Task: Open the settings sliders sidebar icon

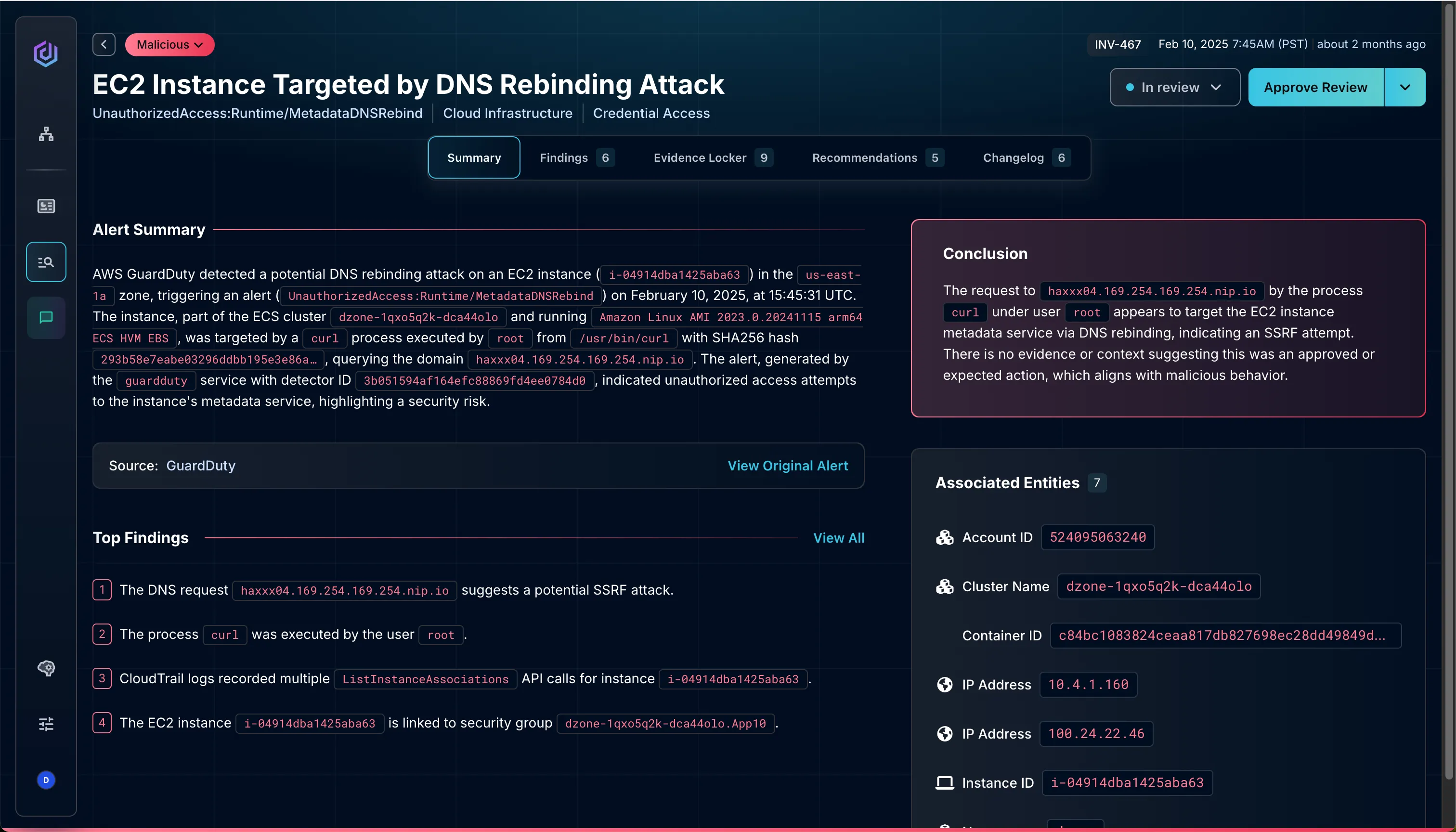Action: click(46, 724)
